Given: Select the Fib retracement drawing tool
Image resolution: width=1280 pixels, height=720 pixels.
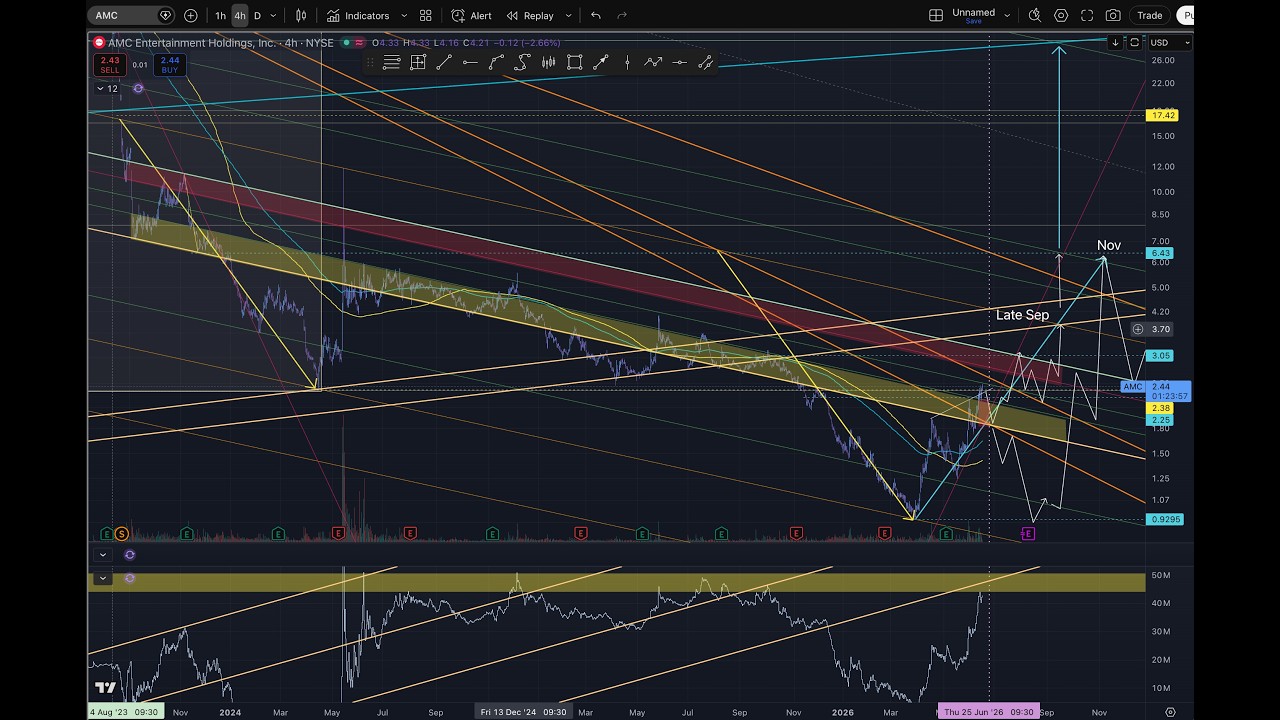Looking at the screenshot, I should (x=392, y=62).
